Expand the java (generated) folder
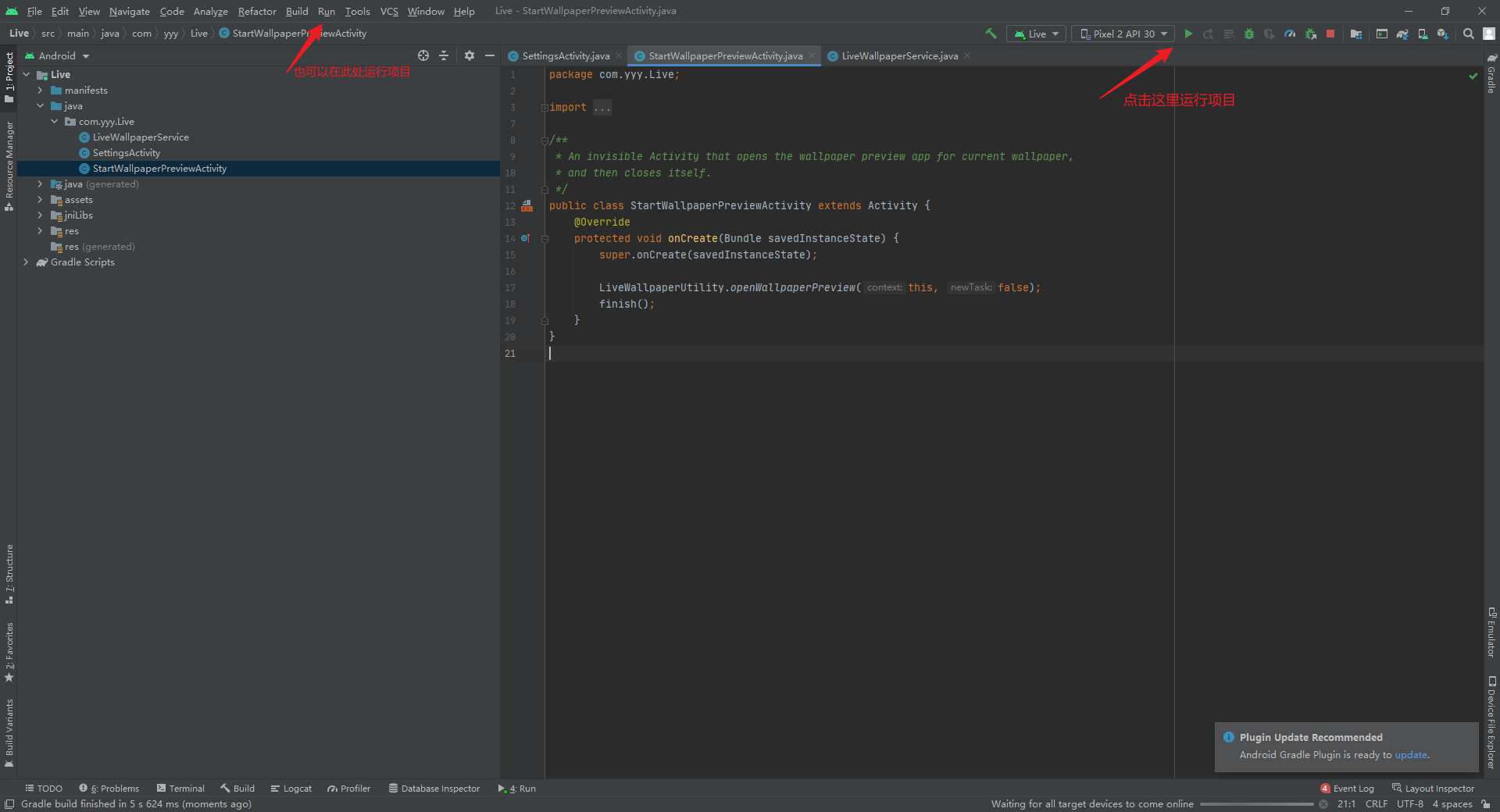The image size is (1500, 812). pos(41,184)
